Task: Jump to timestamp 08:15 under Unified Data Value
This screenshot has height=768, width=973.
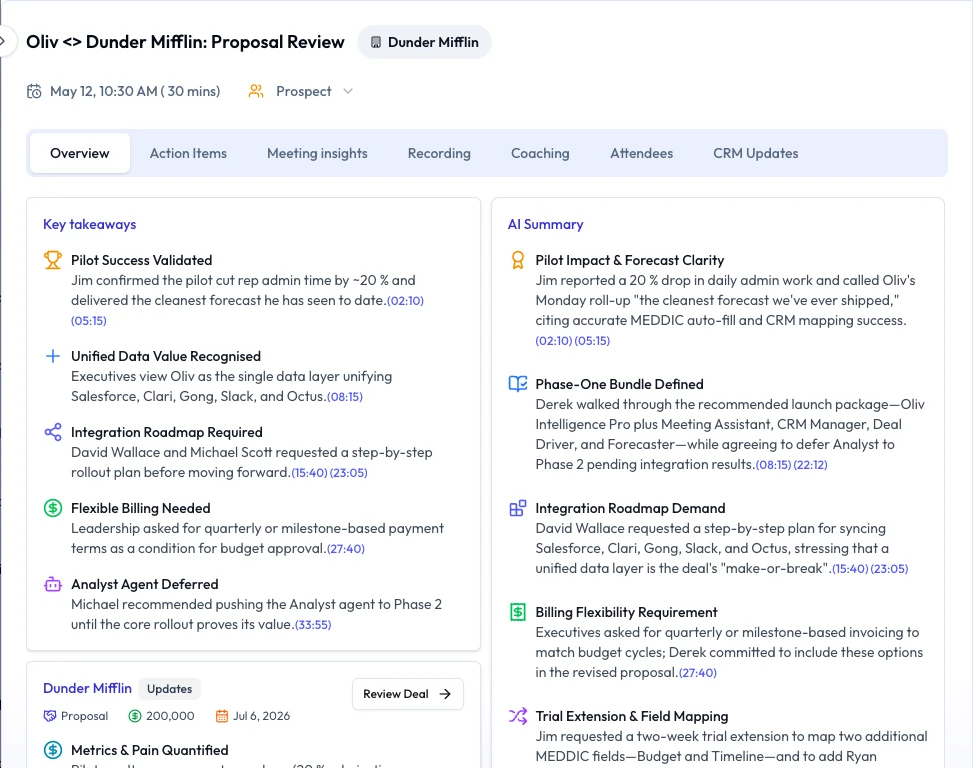Action: click(x=345, y=397)
